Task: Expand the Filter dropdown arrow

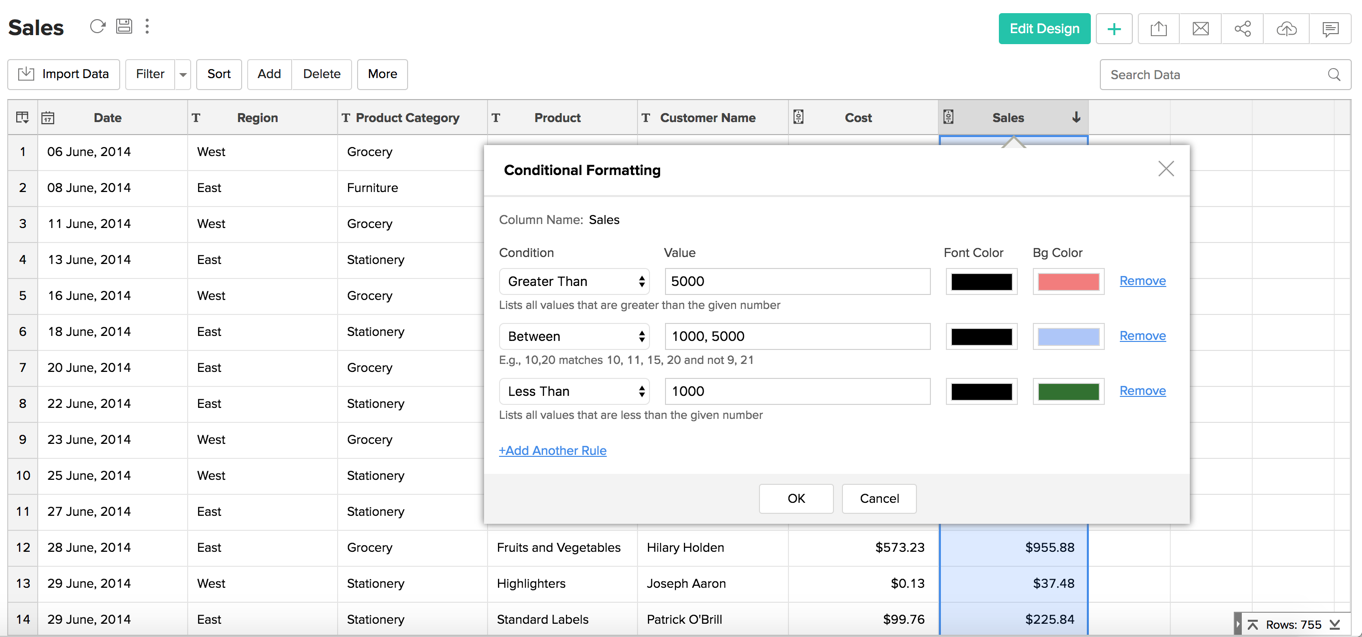Action: [183, 75]
